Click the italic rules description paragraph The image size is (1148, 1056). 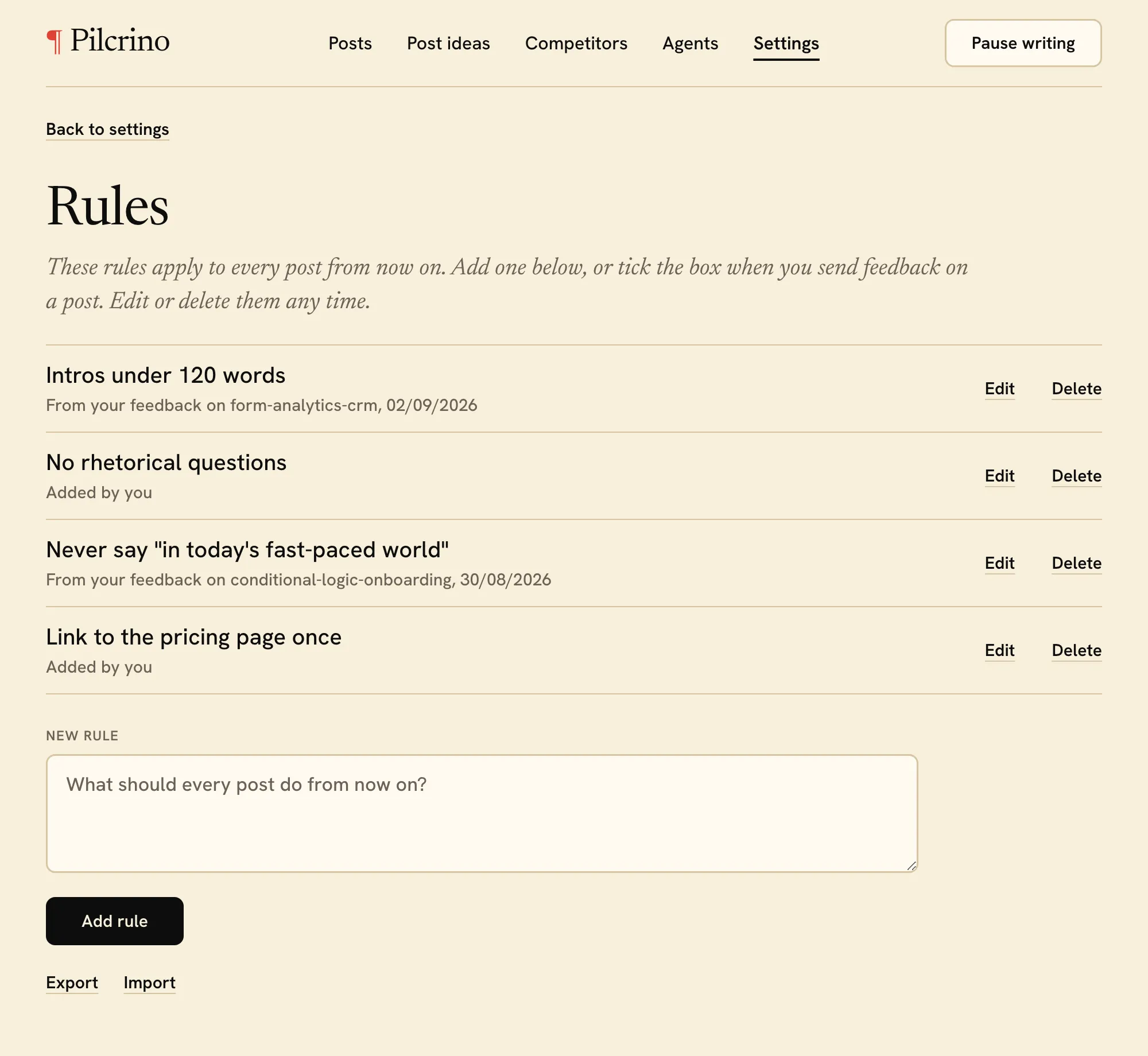[507, 284]
